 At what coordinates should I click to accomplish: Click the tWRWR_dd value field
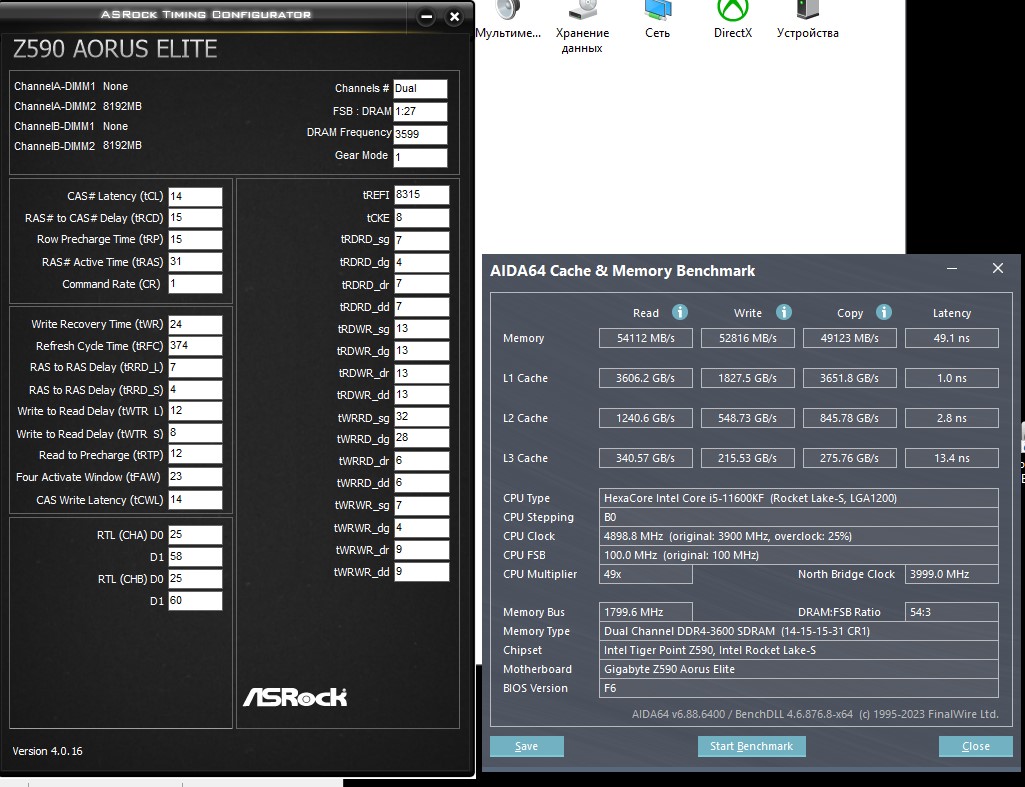click(422, 572)
